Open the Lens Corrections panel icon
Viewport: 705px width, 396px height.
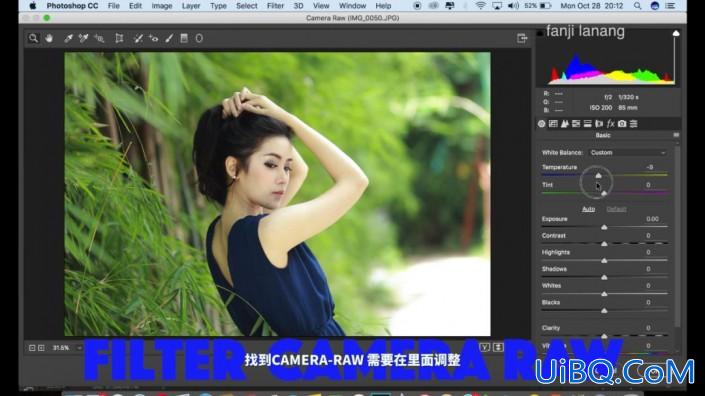pyautogui.click(x=599, y=124)
